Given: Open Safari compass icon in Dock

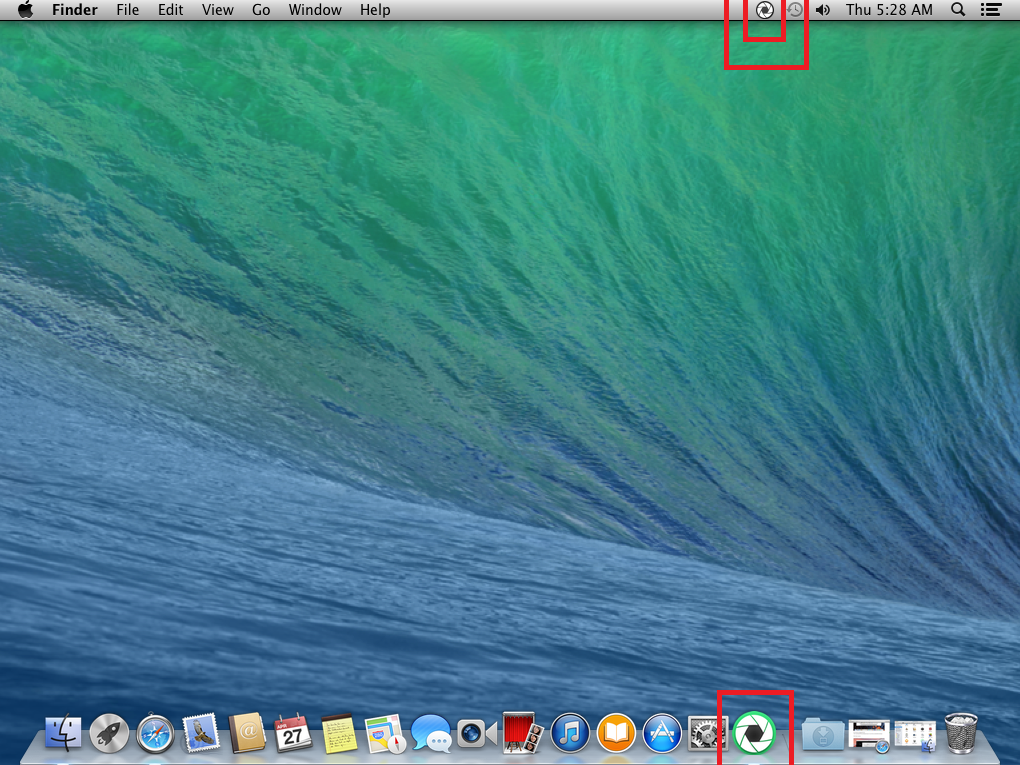Looking at the screenshot, I should tap(155, 734).
